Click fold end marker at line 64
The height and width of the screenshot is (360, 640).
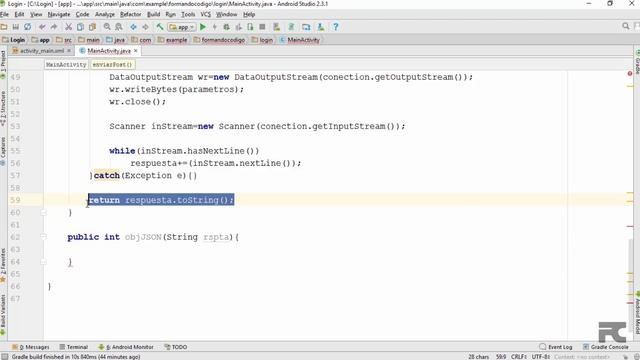[x=43, y=262]
